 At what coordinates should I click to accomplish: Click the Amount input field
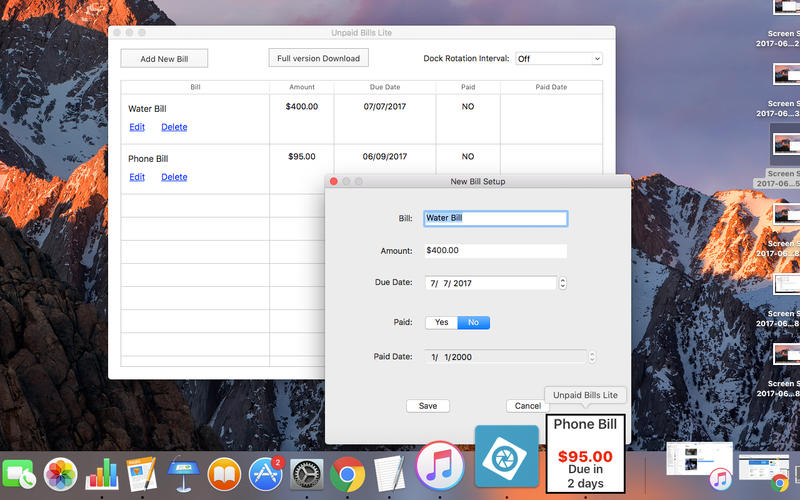495,251
